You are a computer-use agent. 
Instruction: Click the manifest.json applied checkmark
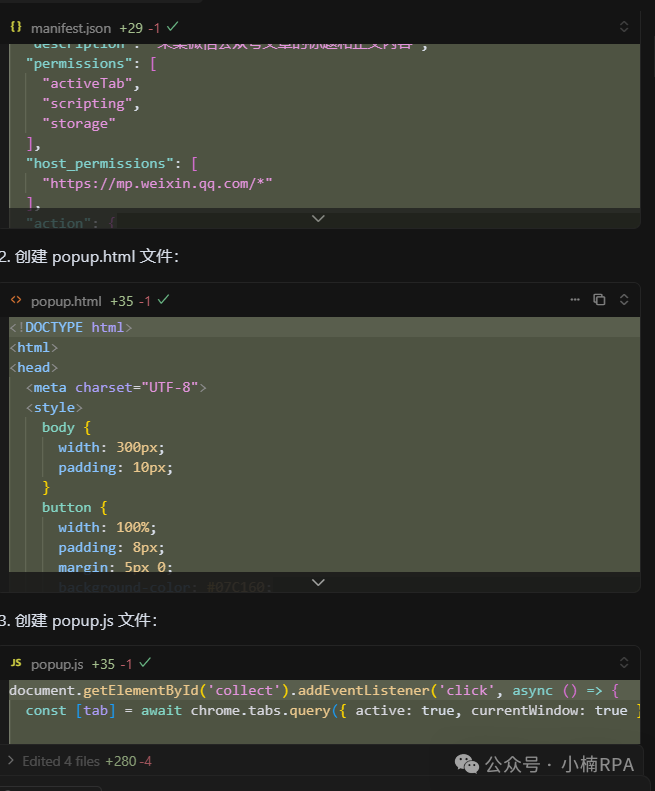click(173, 26)
